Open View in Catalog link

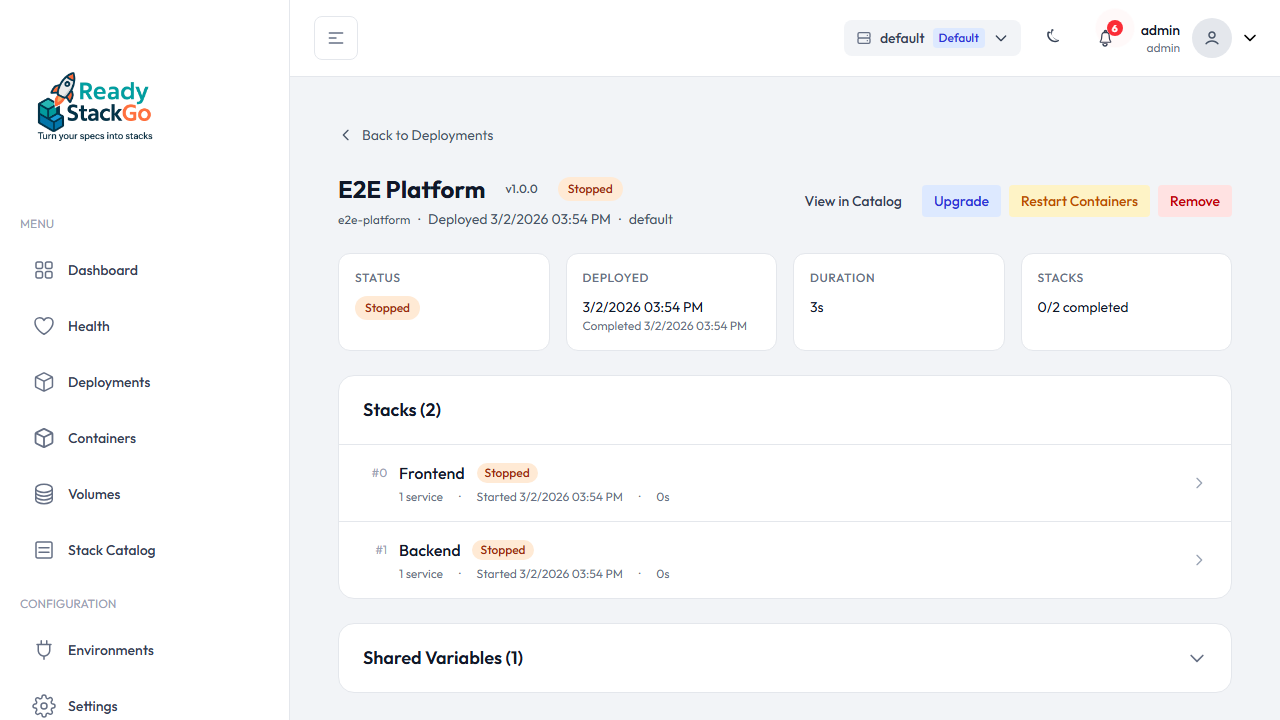point(853,201)
